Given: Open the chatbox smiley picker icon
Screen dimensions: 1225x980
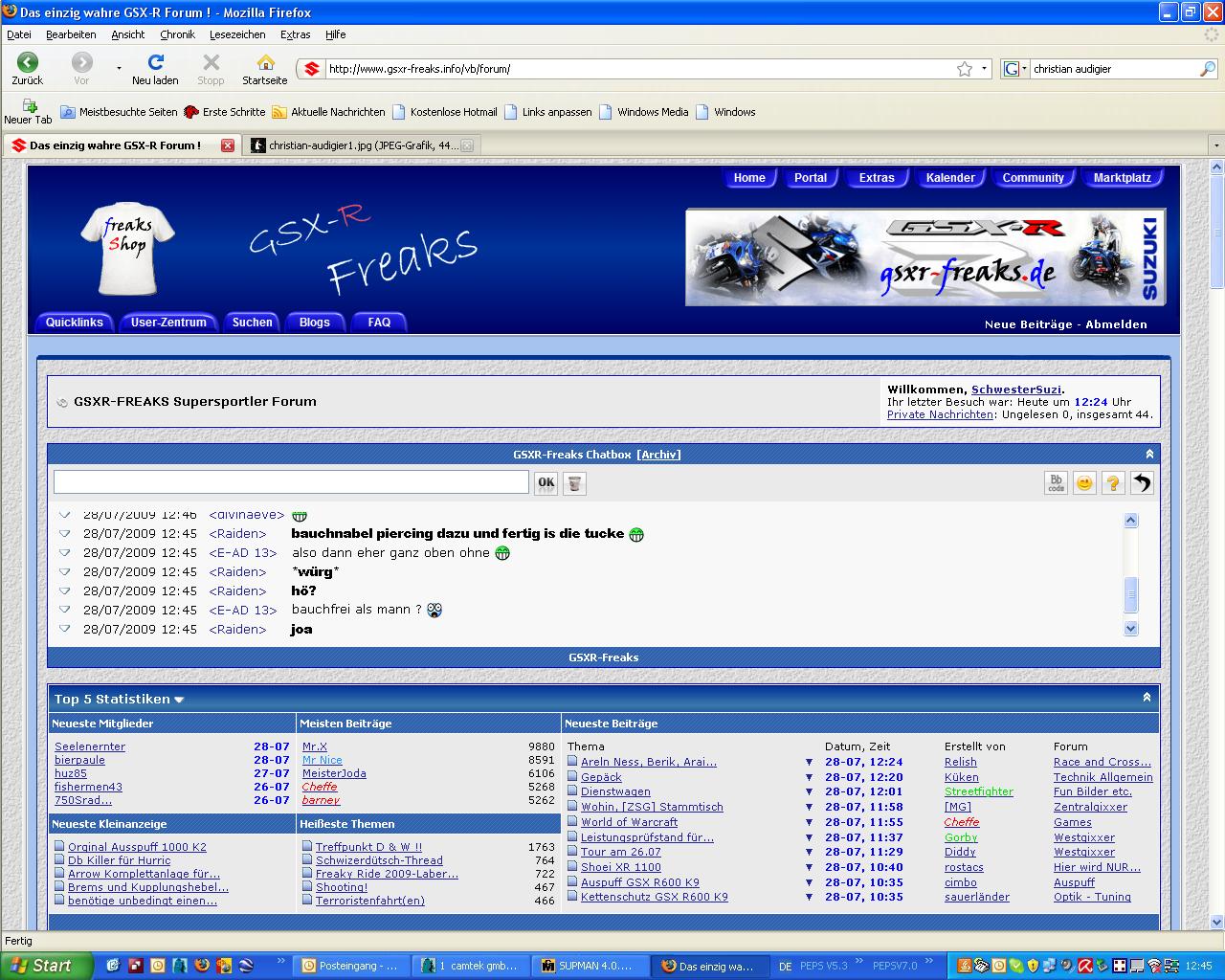Looking at the screenshot, I should point(1084,483).
